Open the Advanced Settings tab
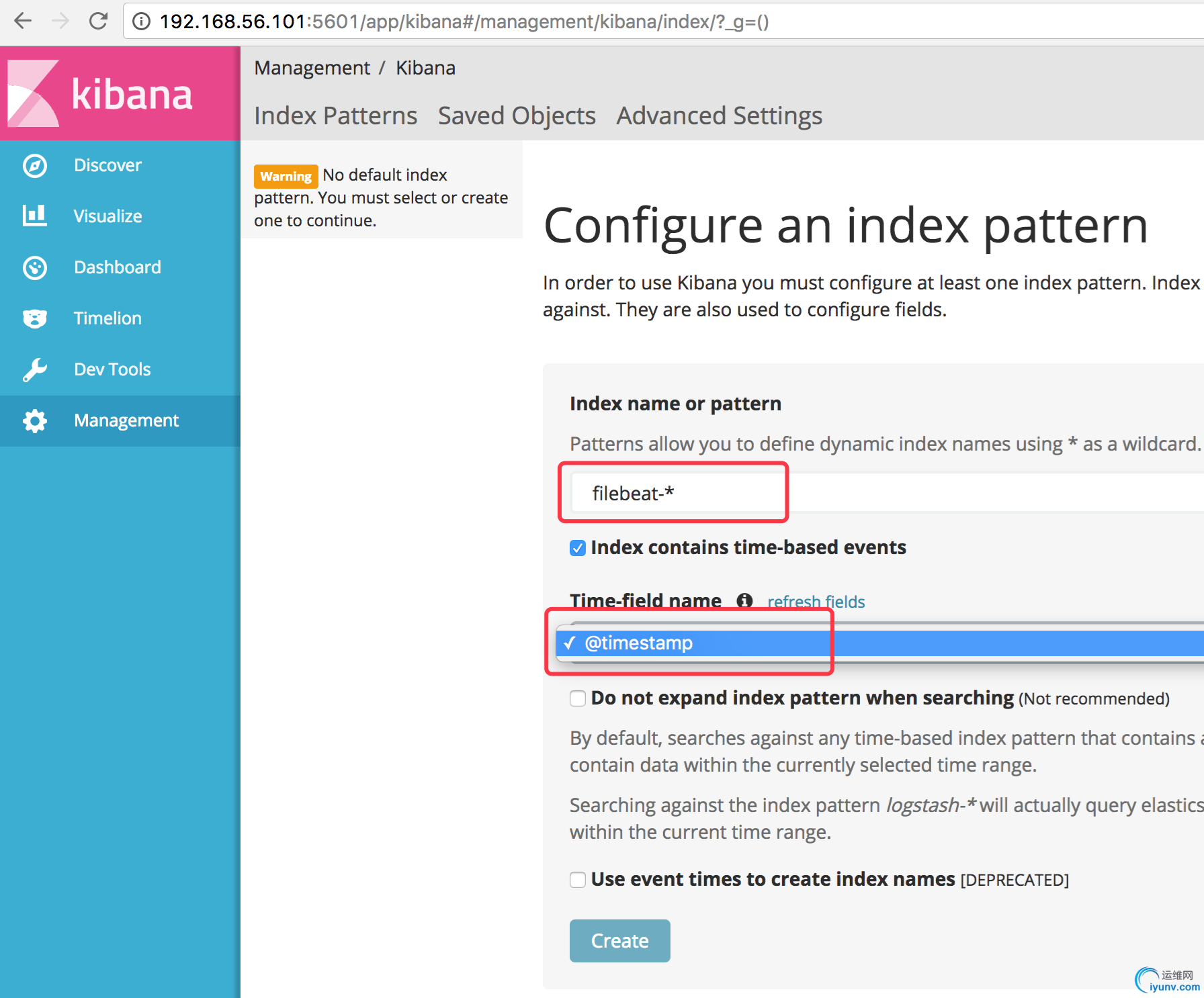 [720, 116]
